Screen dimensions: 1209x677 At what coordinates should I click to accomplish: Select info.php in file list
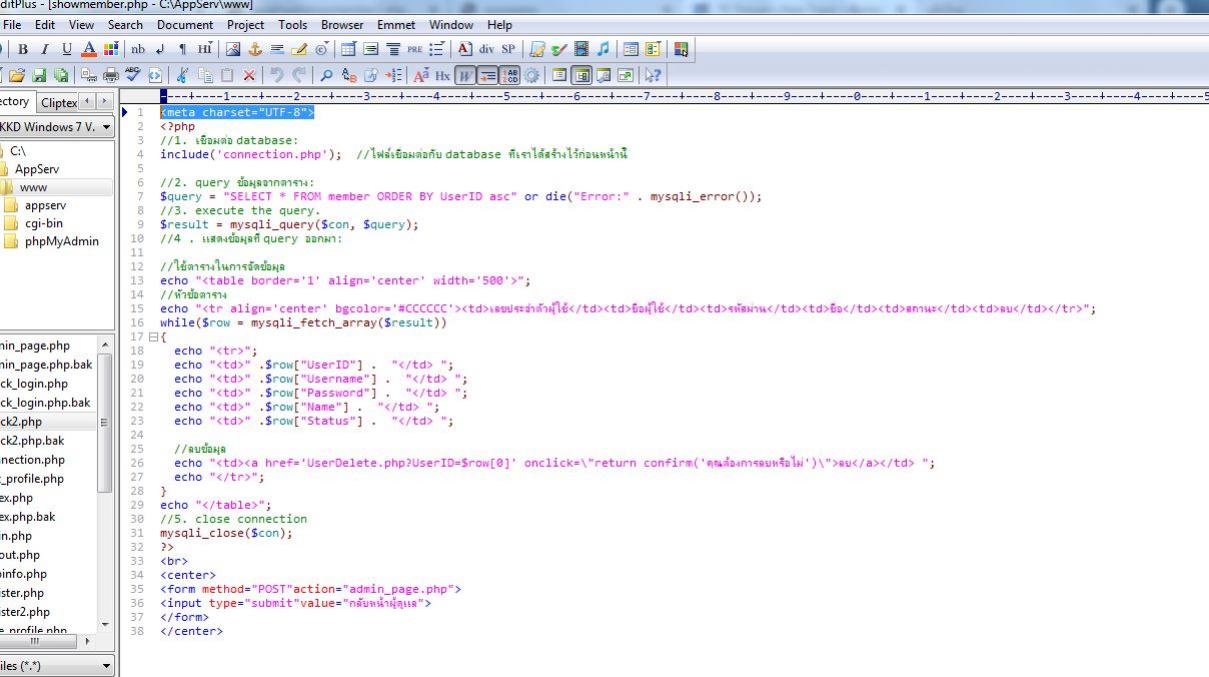coord(24,573)
